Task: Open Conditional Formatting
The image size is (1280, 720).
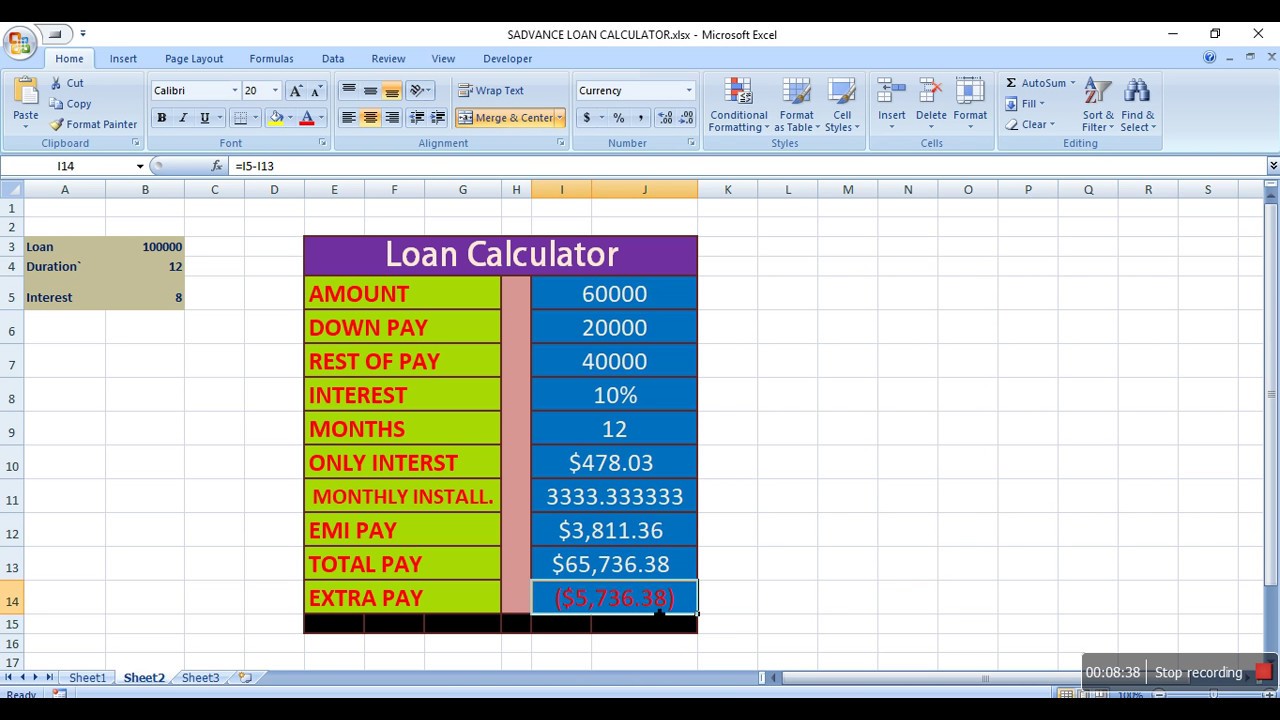Action: click(738, 105)
